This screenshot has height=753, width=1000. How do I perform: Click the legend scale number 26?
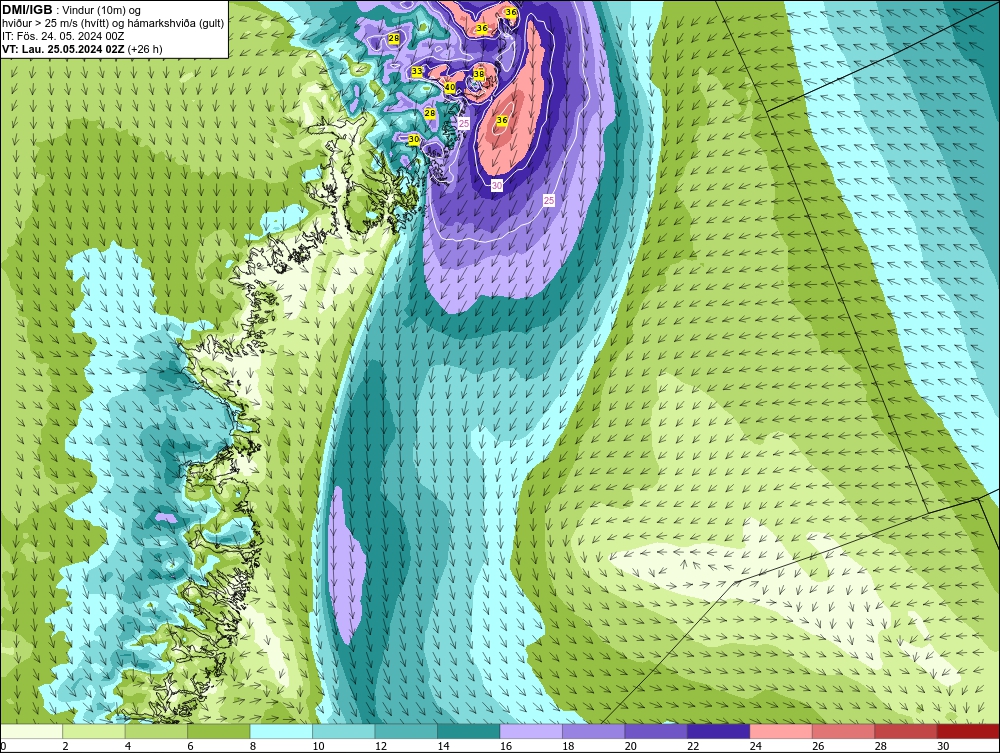(818, 746)
